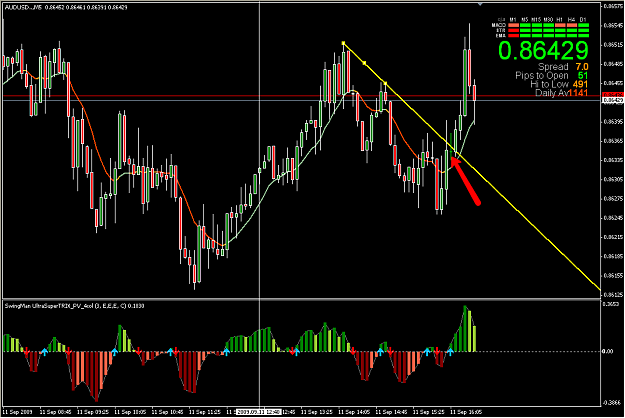Click the SwingMan UltraSuperTRIX indicator label
The height and width of the screenshot is (418, 625).
coord(74,306)
